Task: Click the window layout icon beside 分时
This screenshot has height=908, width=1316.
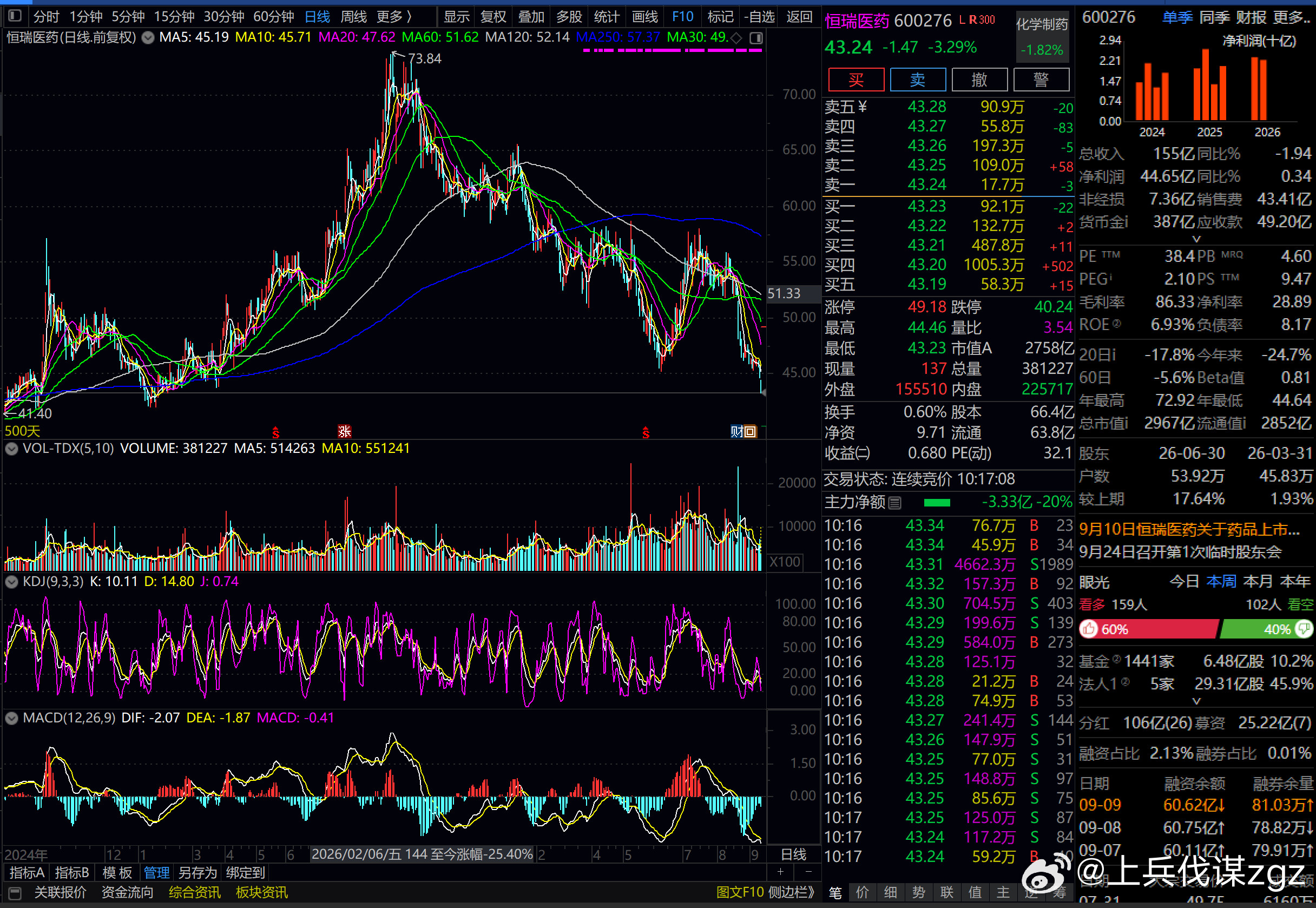Action: (15, 16)
